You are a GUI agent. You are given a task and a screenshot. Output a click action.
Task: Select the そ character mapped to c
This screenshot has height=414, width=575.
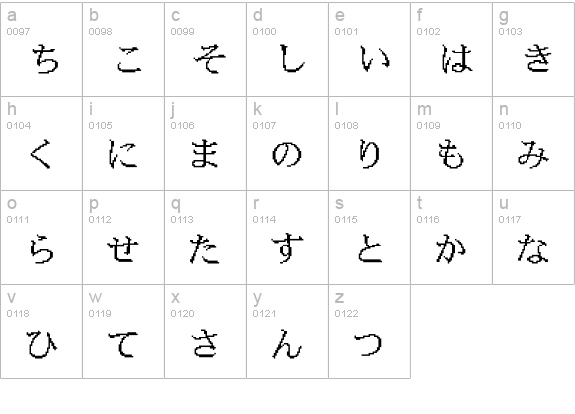pyautogui.click(x=209, y=59)
